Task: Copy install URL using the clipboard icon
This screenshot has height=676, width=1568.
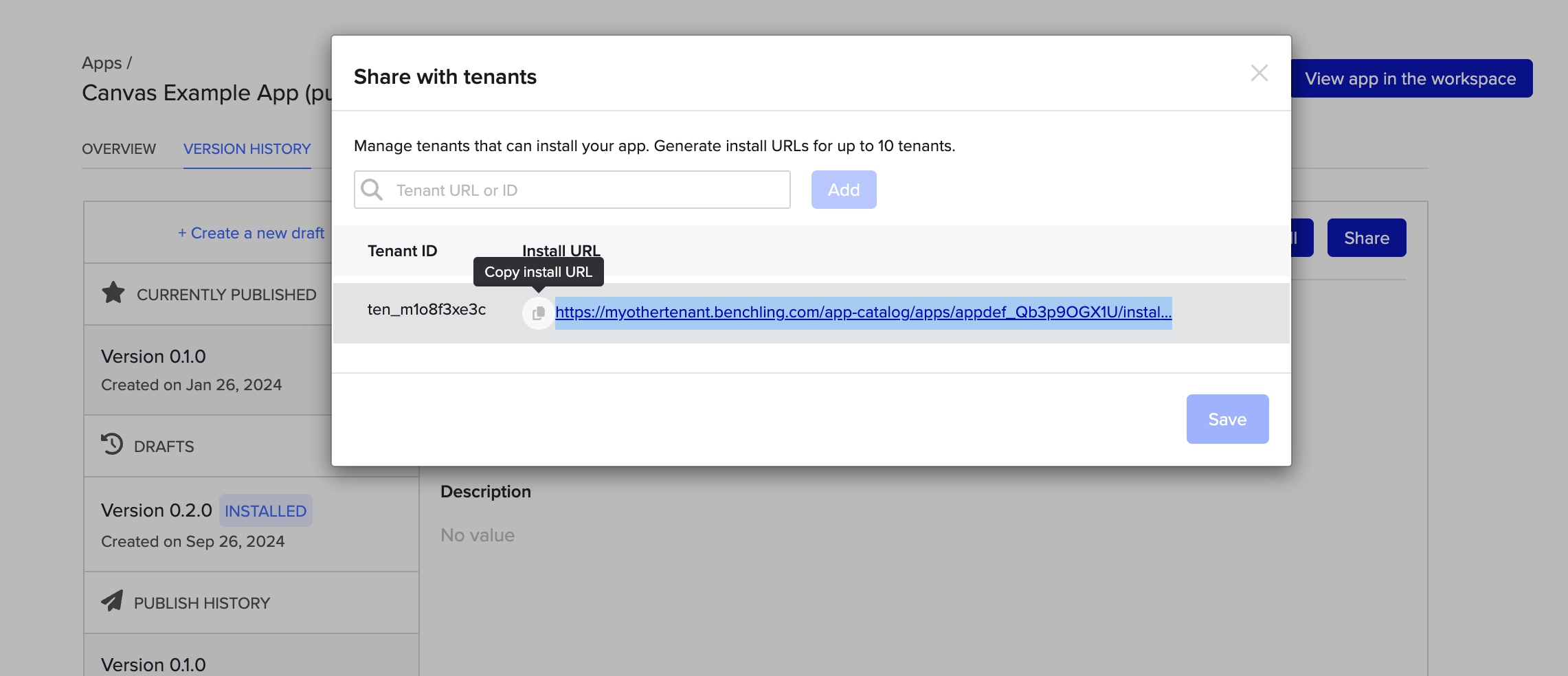Action: tap(538, 313)
